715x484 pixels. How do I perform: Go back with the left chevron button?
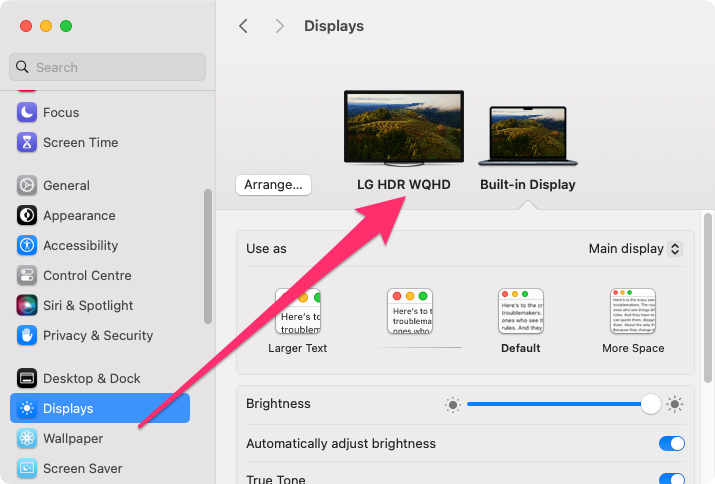(x=243, y=26)
